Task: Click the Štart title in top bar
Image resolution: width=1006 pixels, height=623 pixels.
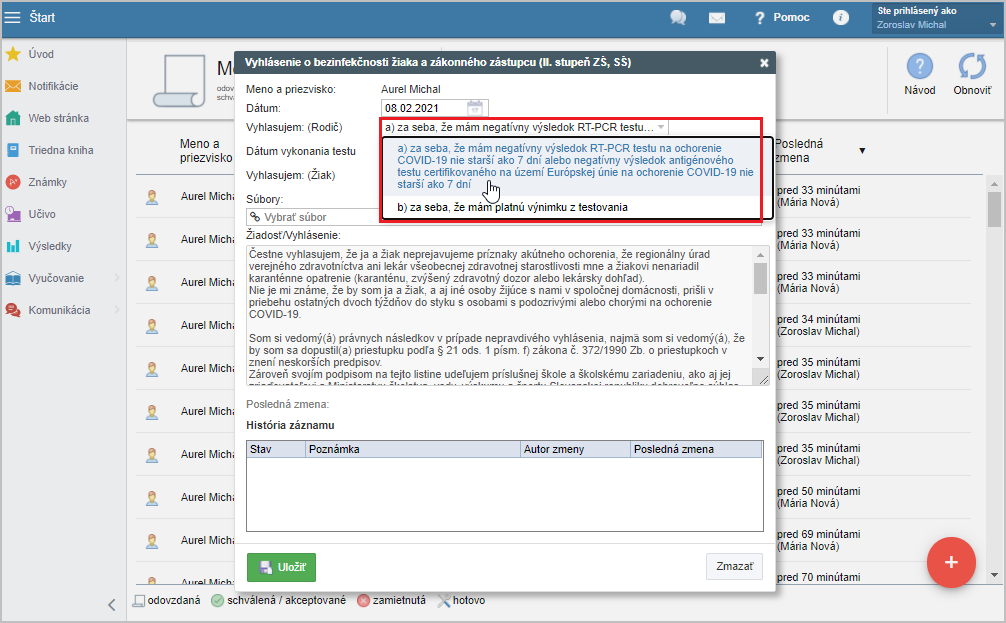Action: (42, 17)
